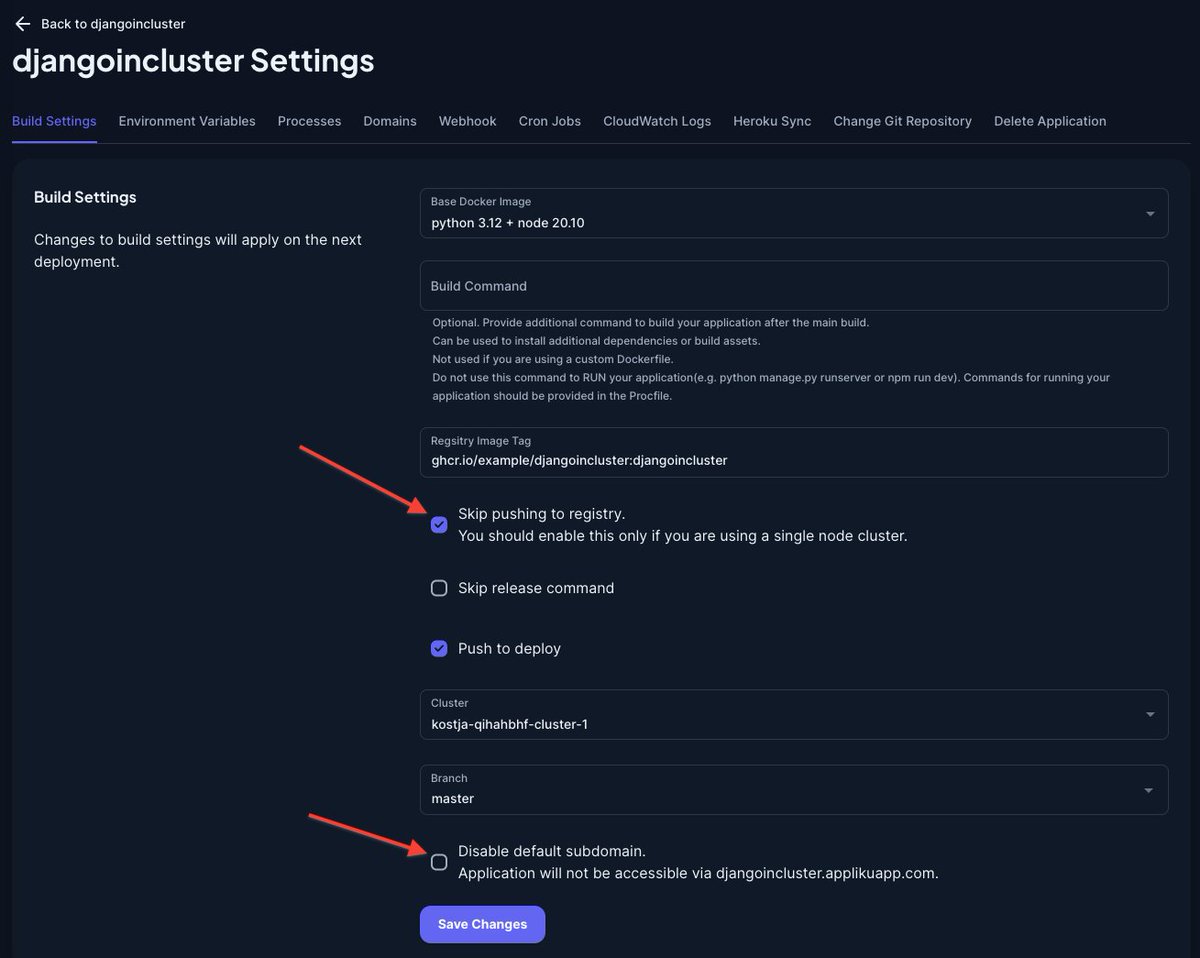Click the Base Docker Image dropdown arrow
The height and width of the screenshot is (958, 1200).
1150,214
